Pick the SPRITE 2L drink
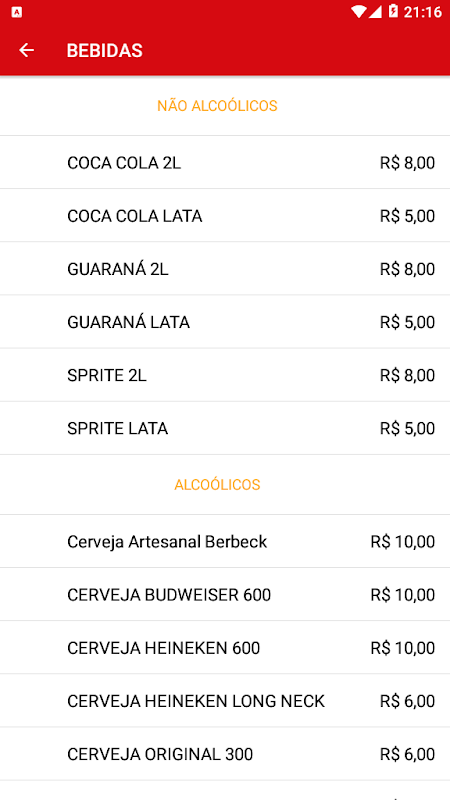The width and height of the screenshot is (450, 800). [x=225, y=375]
